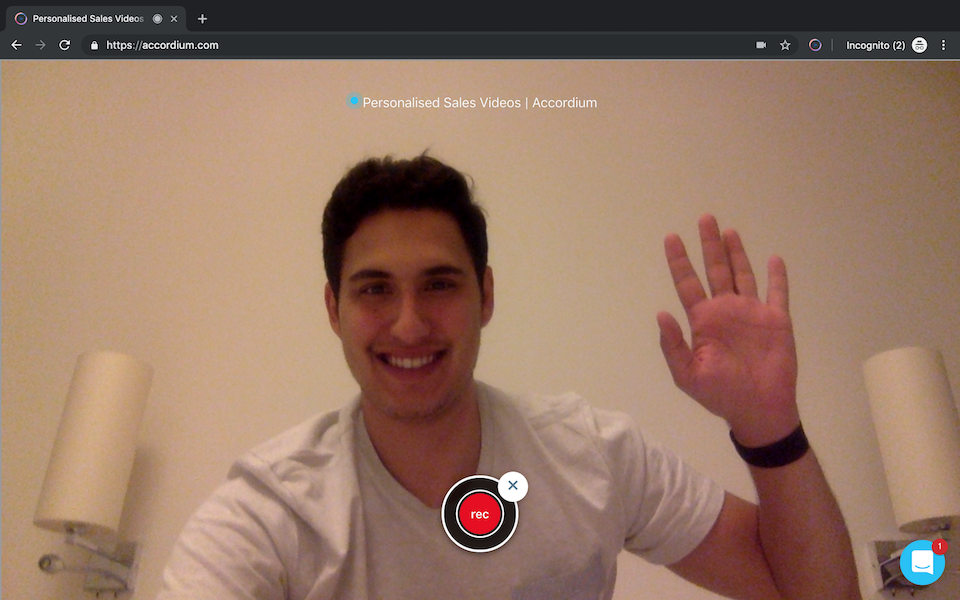The width and height of the screenshot is (960, 600).
Task: Open a new tab with the plus button
Action: tap(202, 18)
